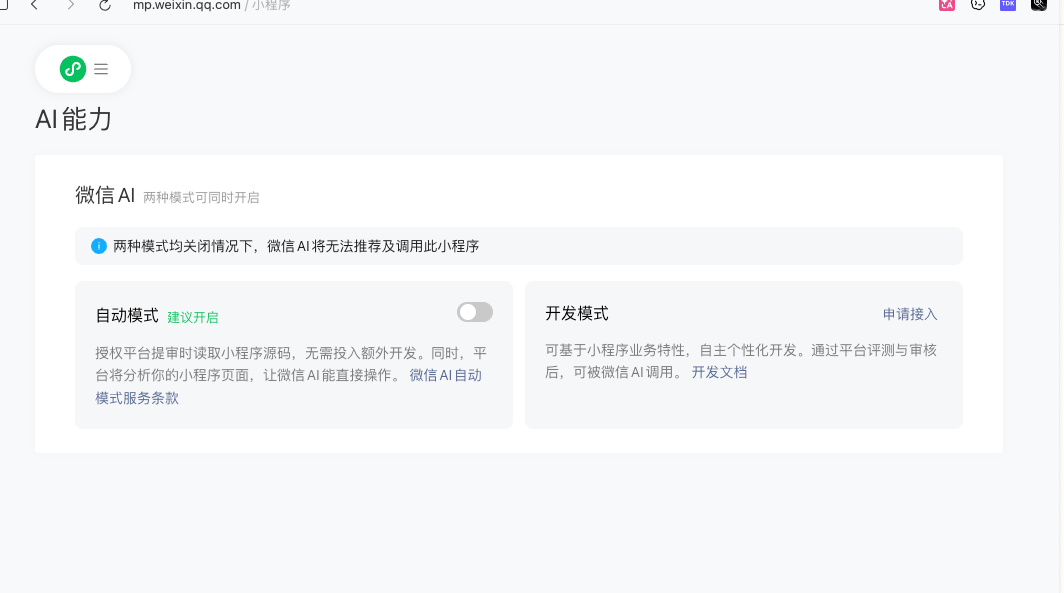The height and width of the screenshot is (593, 1064).
Task: Click the 开发模式 heading
Action: [577, 313]
